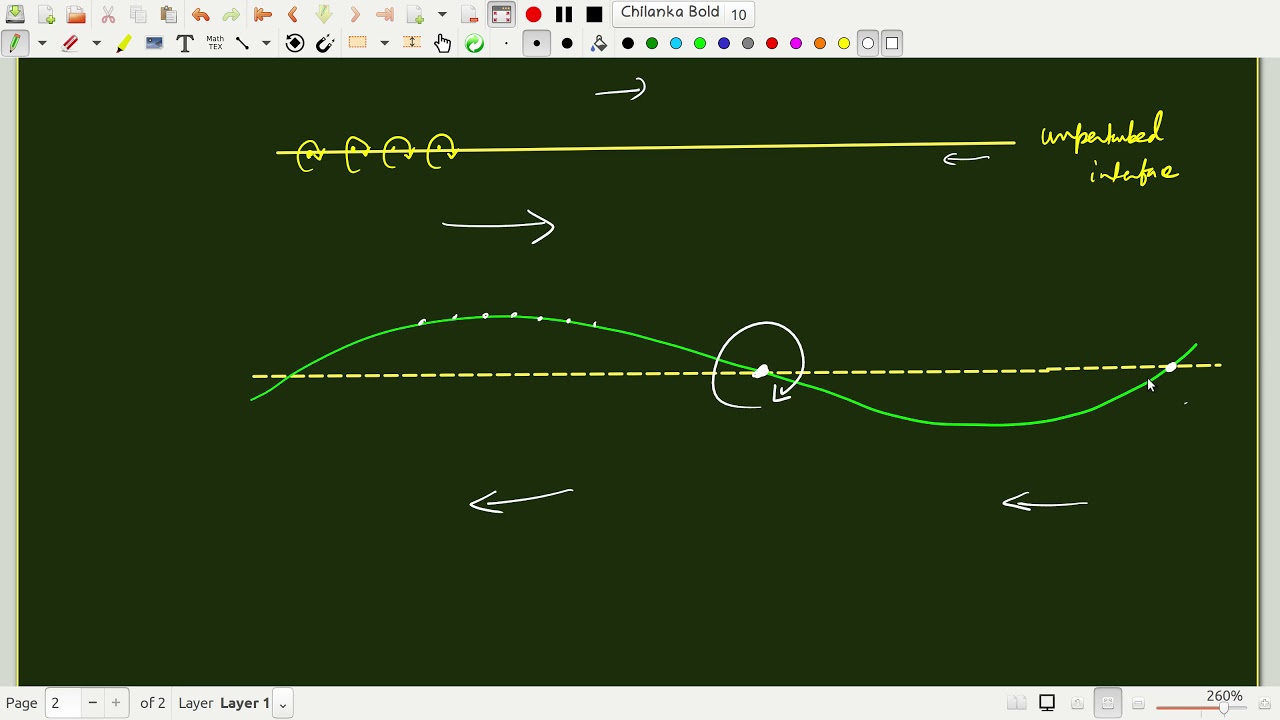Viewport: 1280px width, 720px height.
Task: Go to the first page
Action: 262,14
